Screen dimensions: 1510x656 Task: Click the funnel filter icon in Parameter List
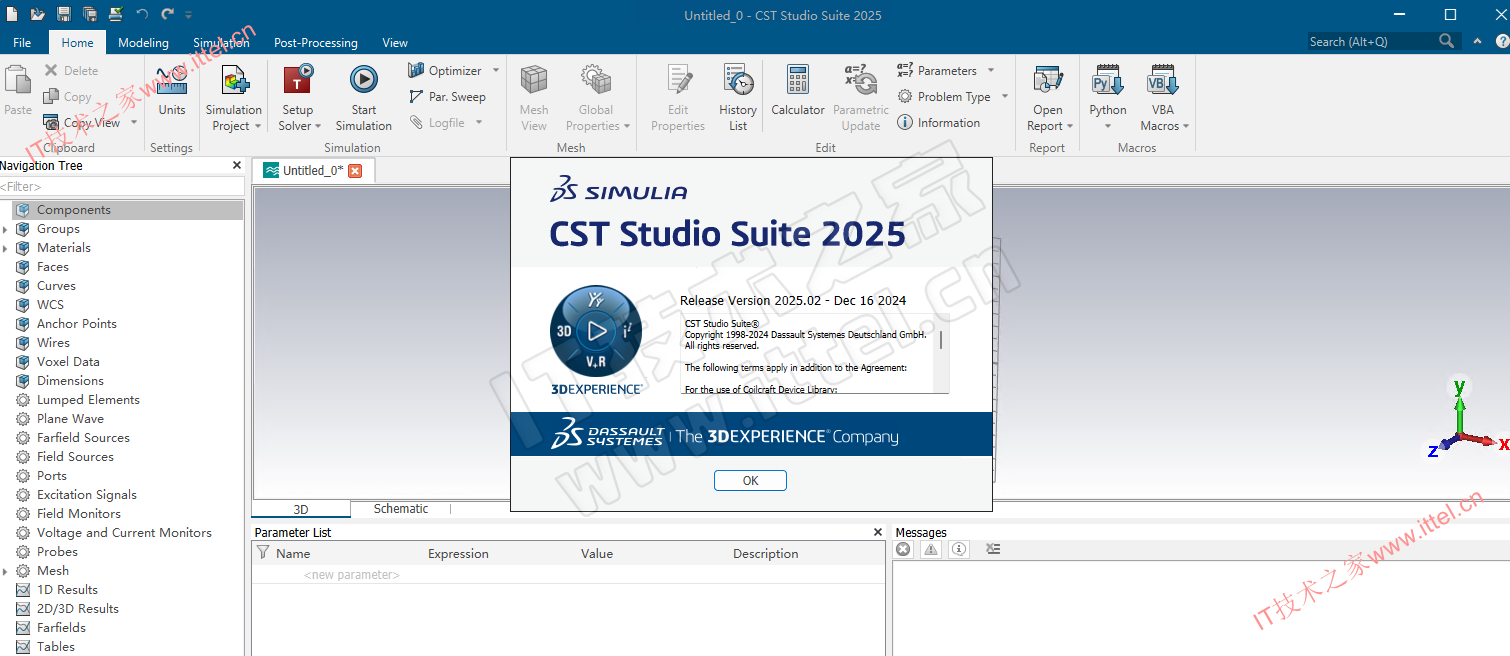(263, 553)
